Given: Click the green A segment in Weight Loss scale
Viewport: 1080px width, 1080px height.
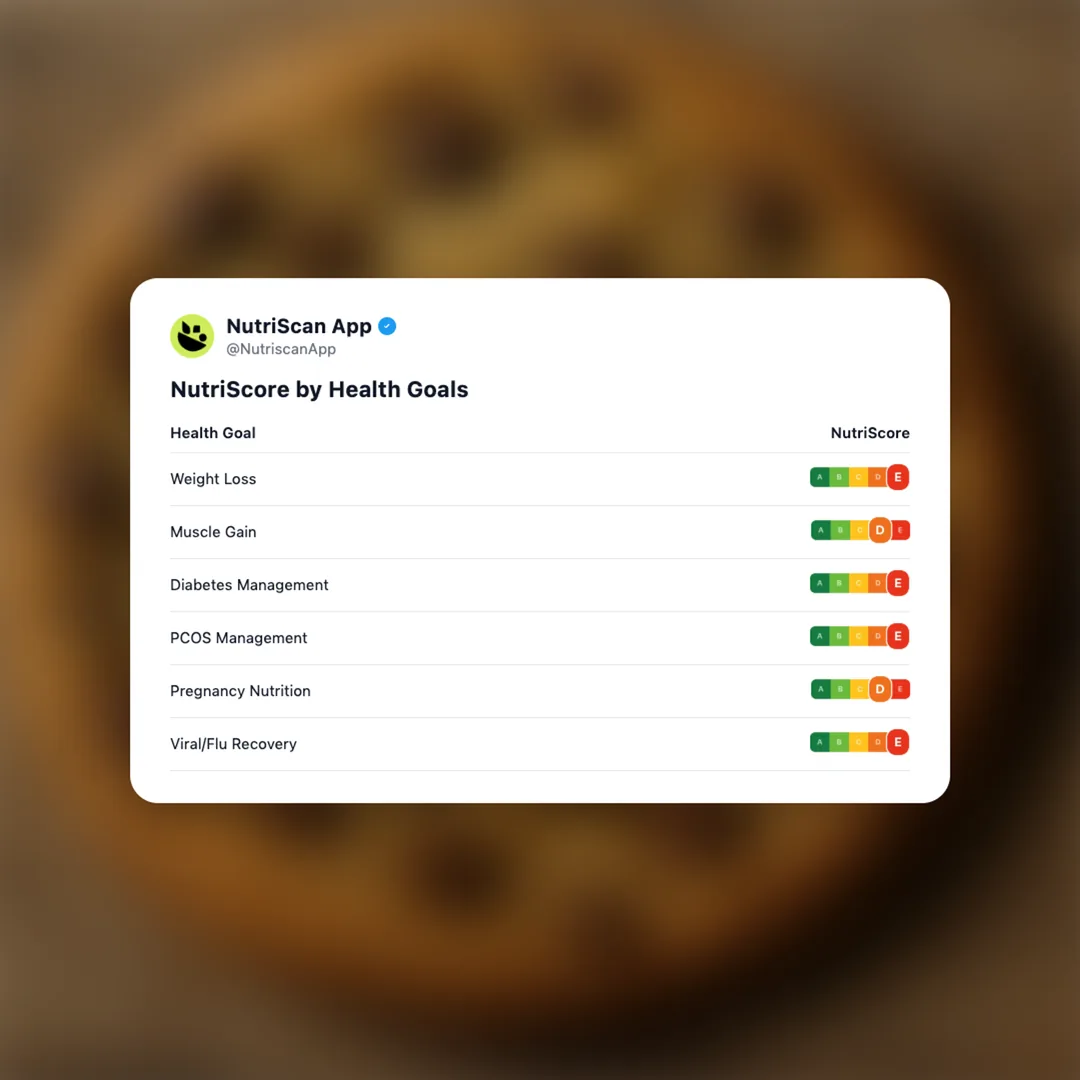Looking at the screenshot, I should click(820, 477).
